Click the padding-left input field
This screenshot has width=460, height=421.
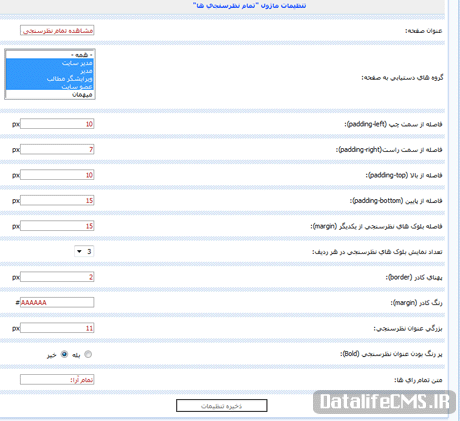[x=57, y=124]
